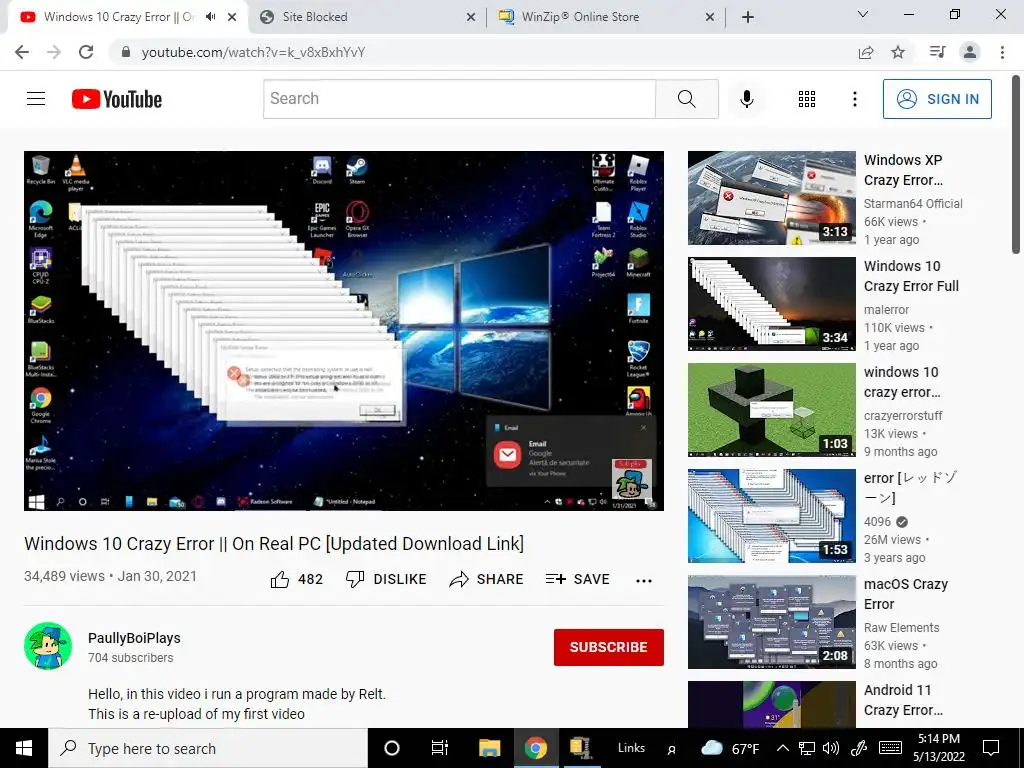The height and width of the screenshot is (768, 1024).
Task: Close the Site Blocked tab
Action: [471, 17]
